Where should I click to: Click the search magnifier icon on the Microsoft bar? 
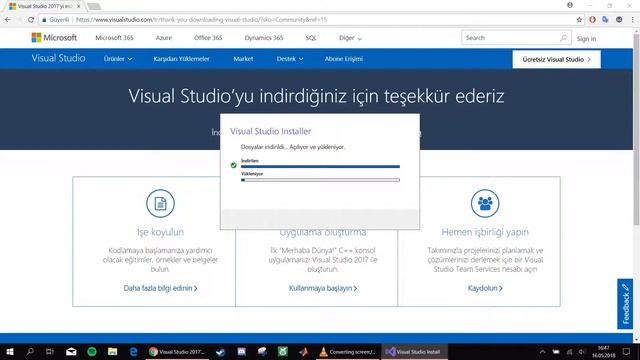click(x=563, y=38)
